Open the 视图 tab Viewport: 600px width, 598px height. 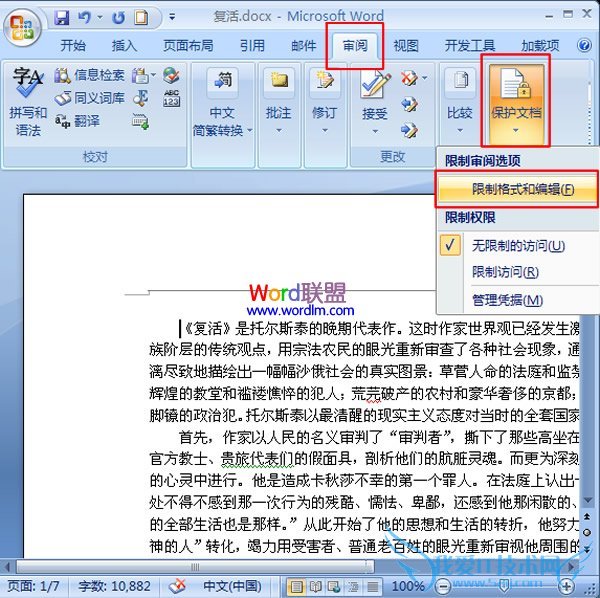(406, 46)
